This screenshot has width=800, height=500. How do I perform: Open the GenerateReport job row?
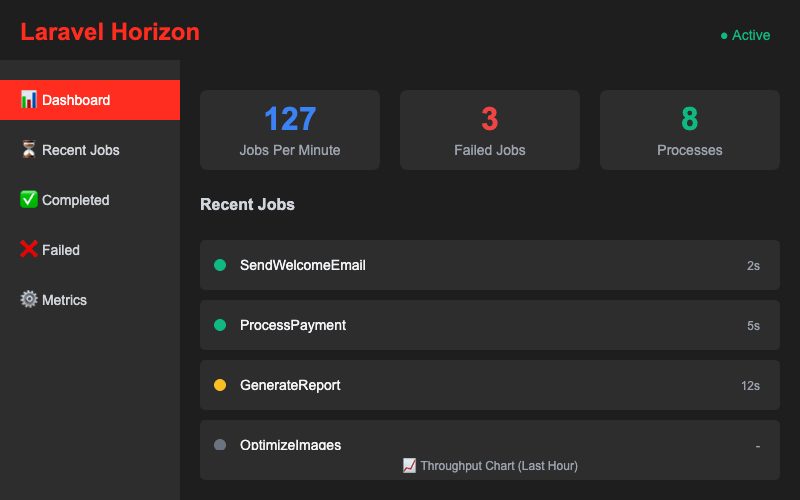tap(490, 385)
